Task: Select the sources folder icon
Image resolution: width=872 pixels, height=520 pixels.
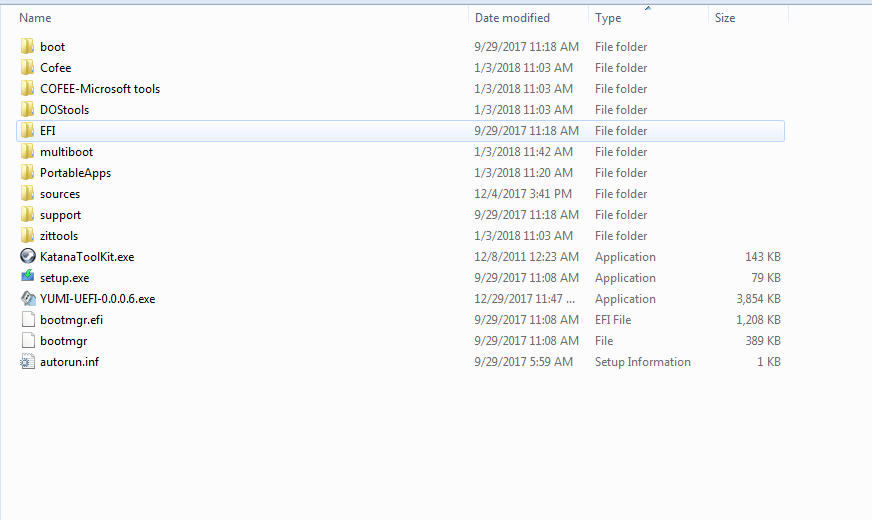Action: point(27,194)
